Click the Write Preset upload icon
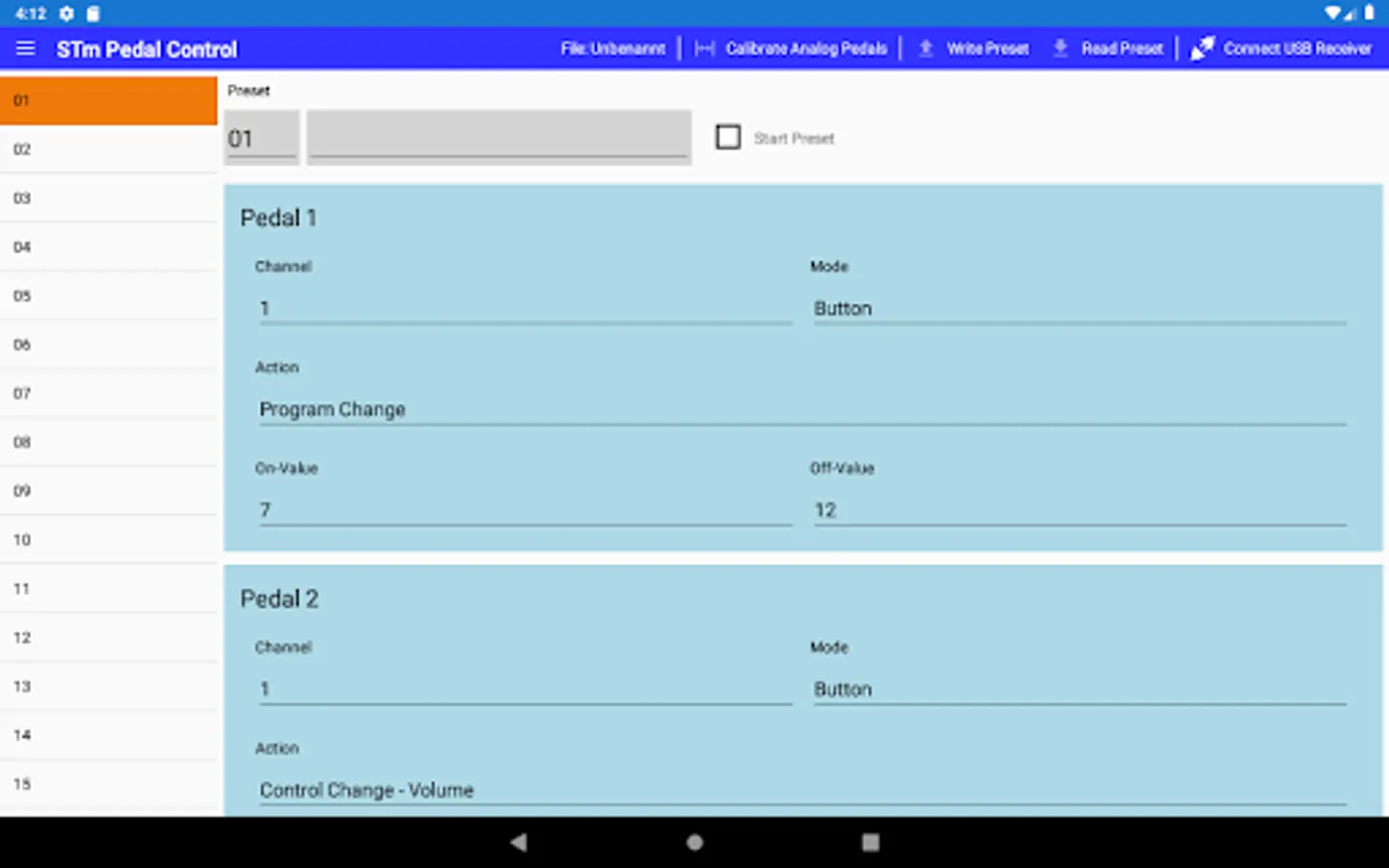Image resolution: width=1389 pixels, height=868 pixels. pos(925,48)
